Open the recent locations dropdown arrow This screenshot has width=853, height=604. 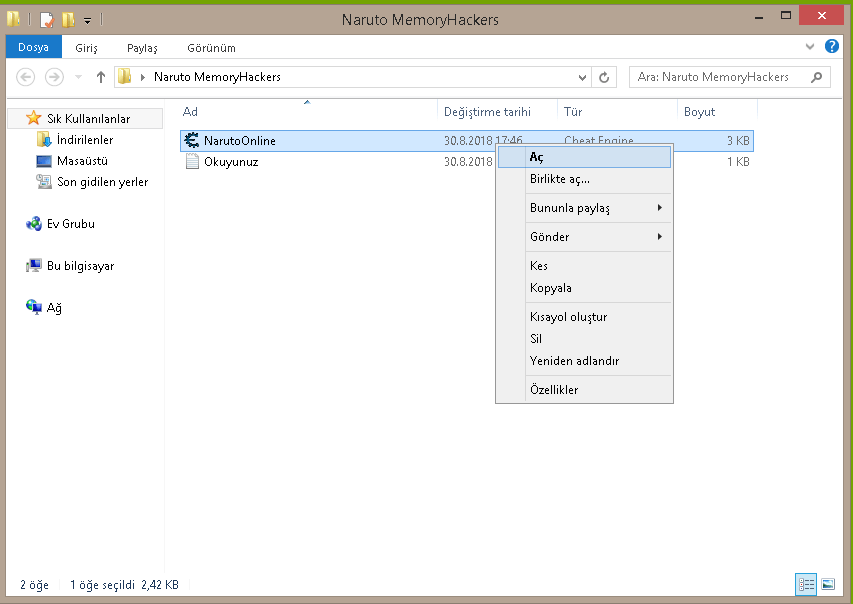(78, 77)
